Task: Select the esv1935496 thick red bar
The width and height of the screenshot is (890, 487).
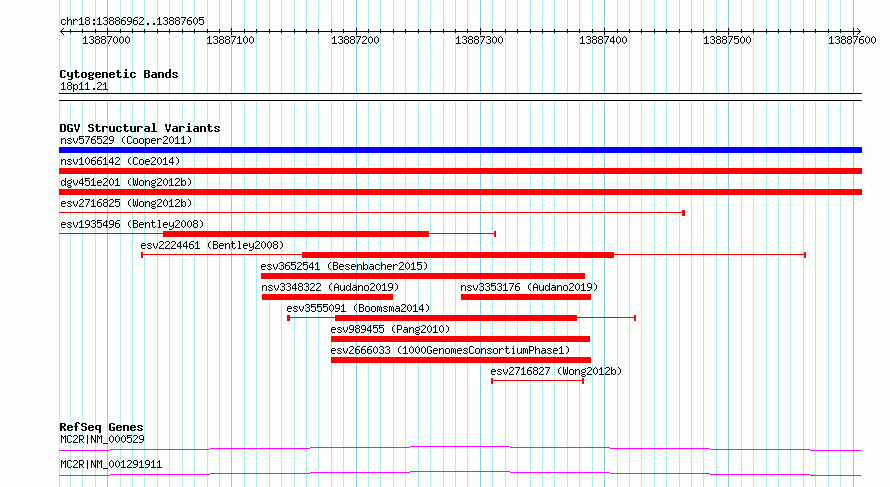Action: tap(296, 234)
